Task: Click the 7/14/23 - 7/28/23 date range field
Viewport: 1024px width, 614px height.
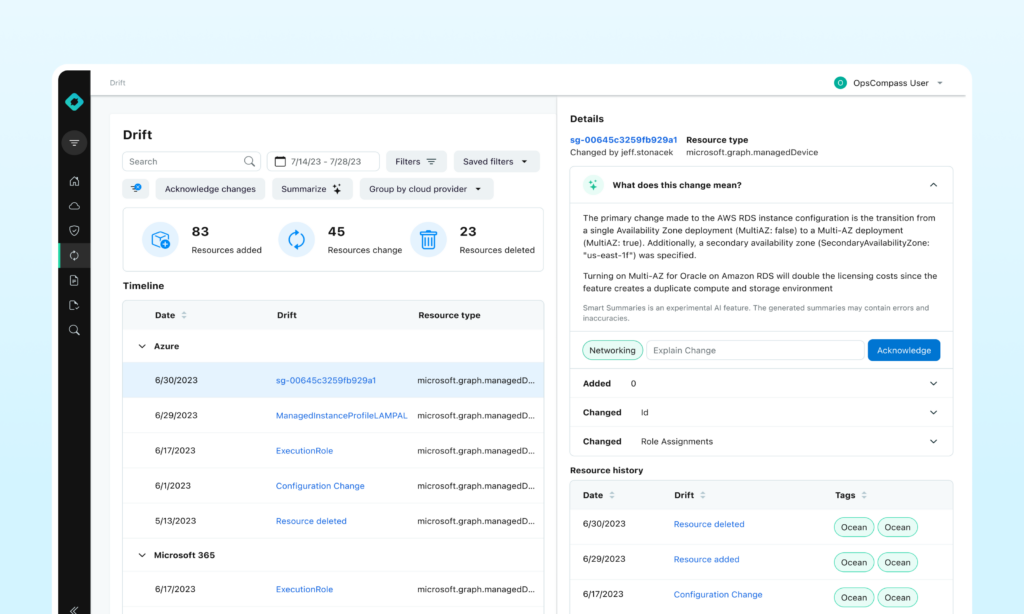Action: [x=323, y=161]
